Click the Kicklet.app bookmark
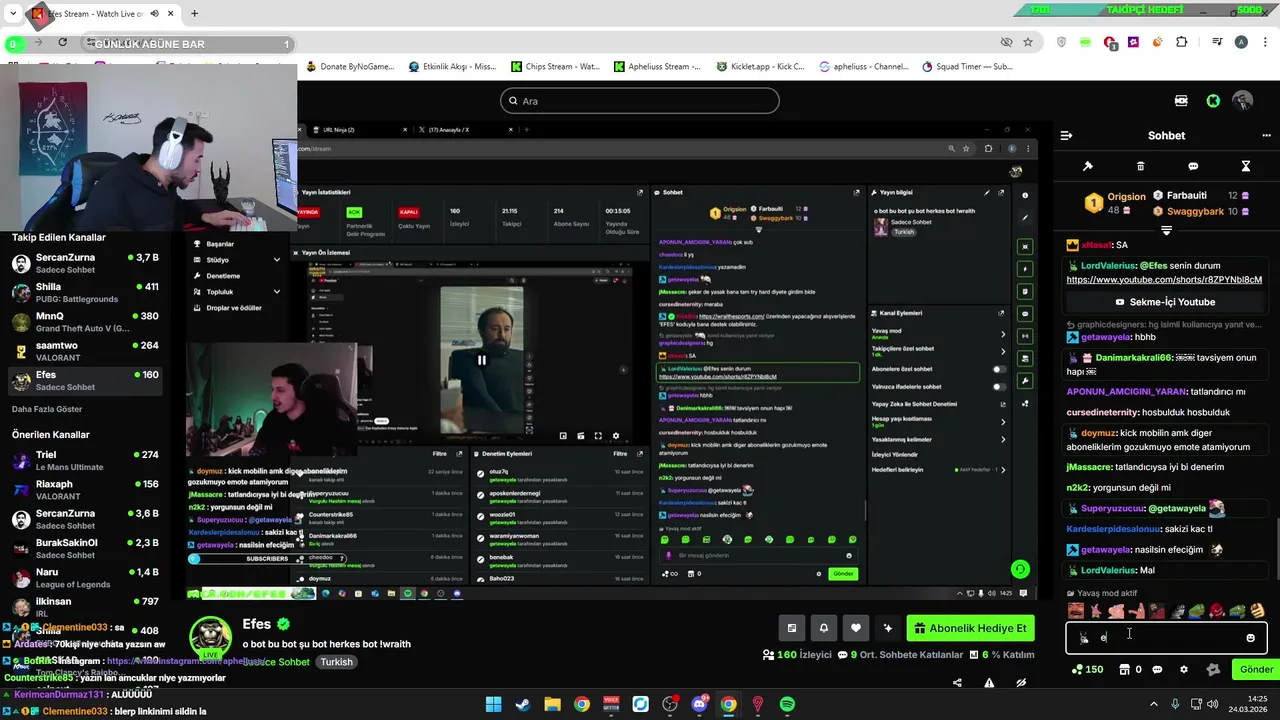Viewport: 1280px width, 720px height. (x=761, y=67)
